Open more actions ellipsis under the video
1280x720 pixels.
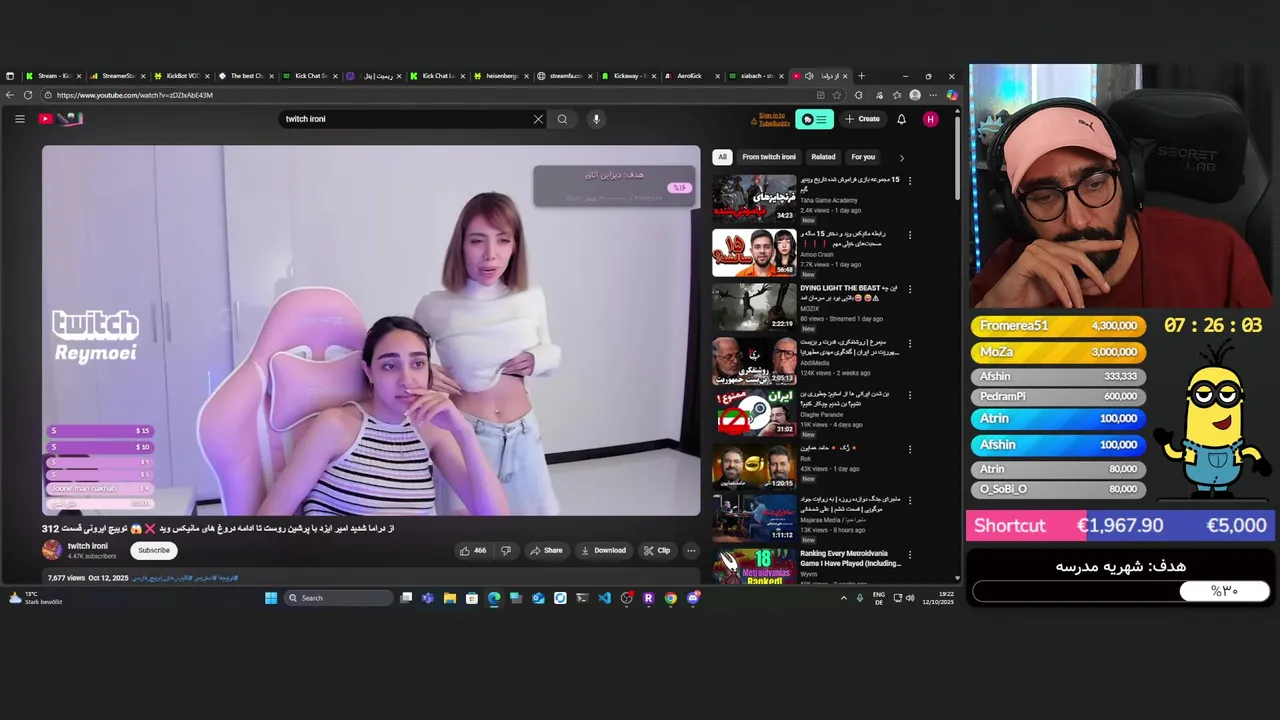coord(691,550)
